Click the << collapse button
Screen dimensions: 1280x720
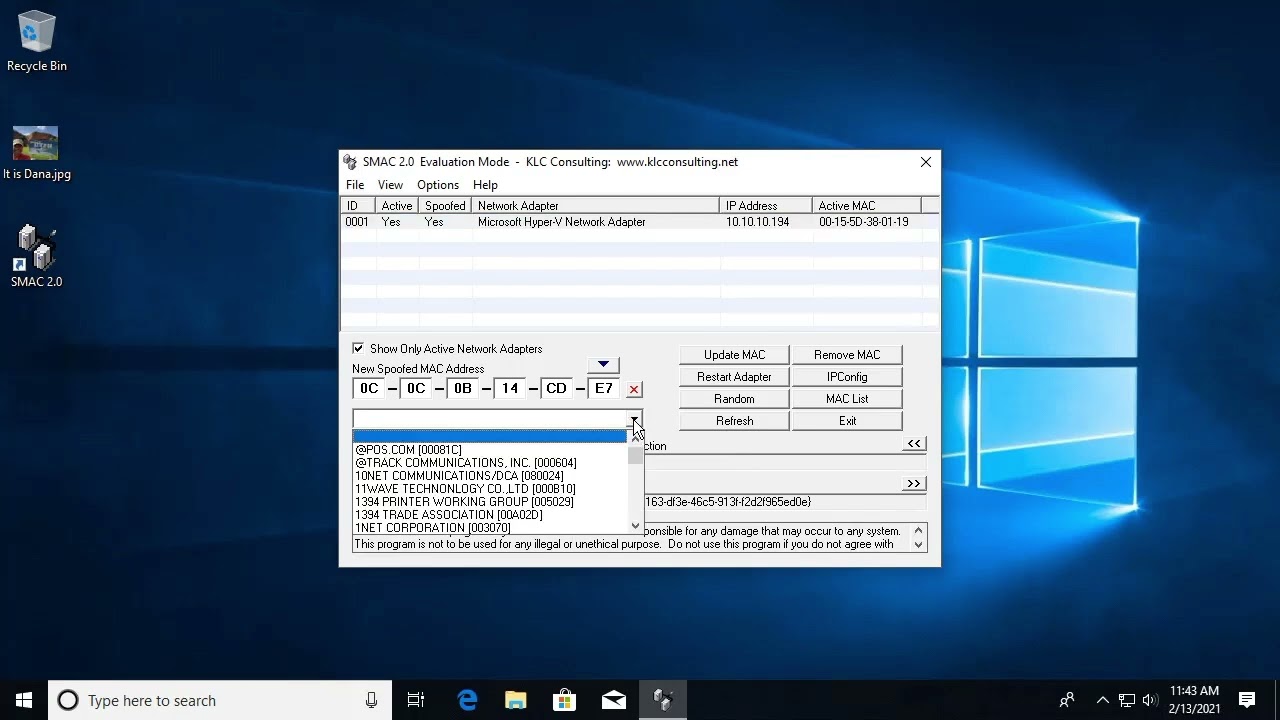click(914, 444)
